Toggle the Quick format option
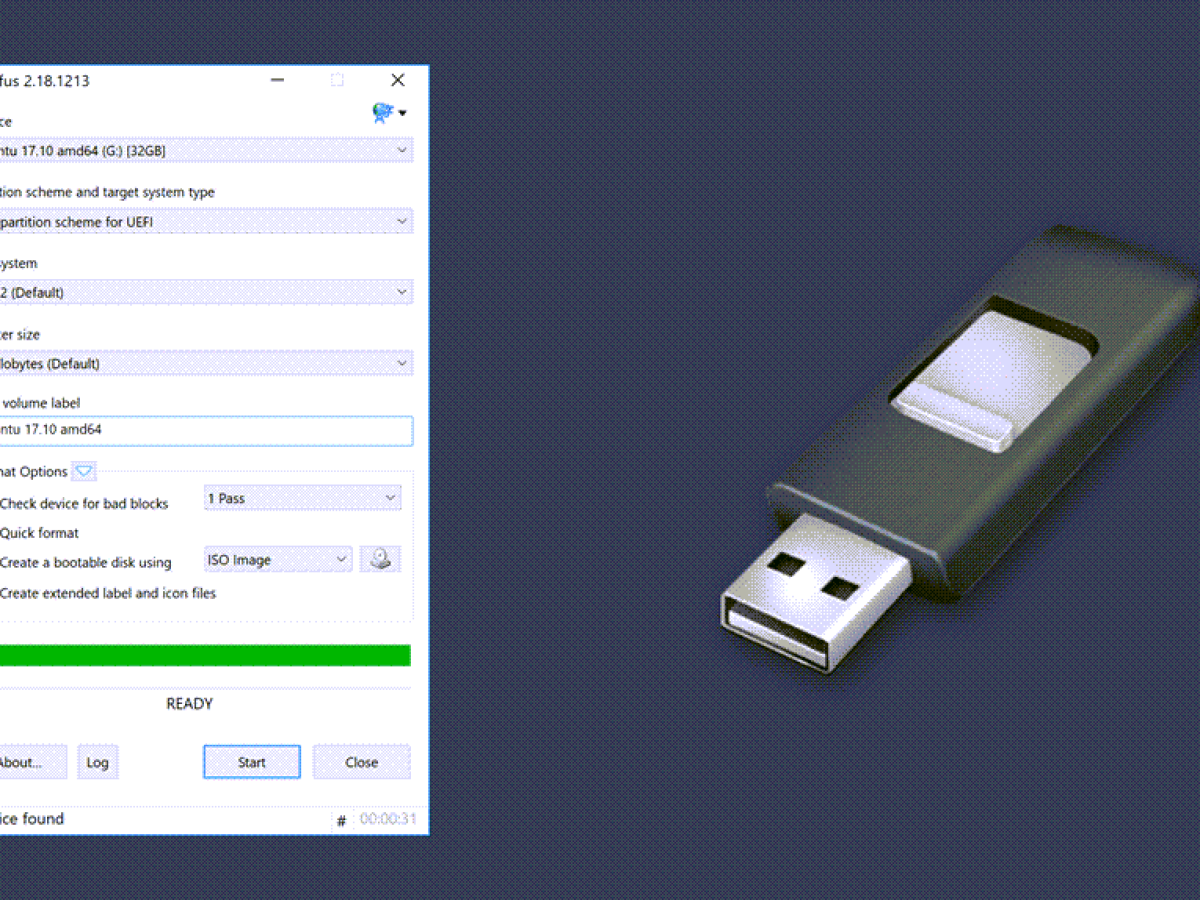The width and height of the screenshot is (1200, 900). [x=39, y=533]
